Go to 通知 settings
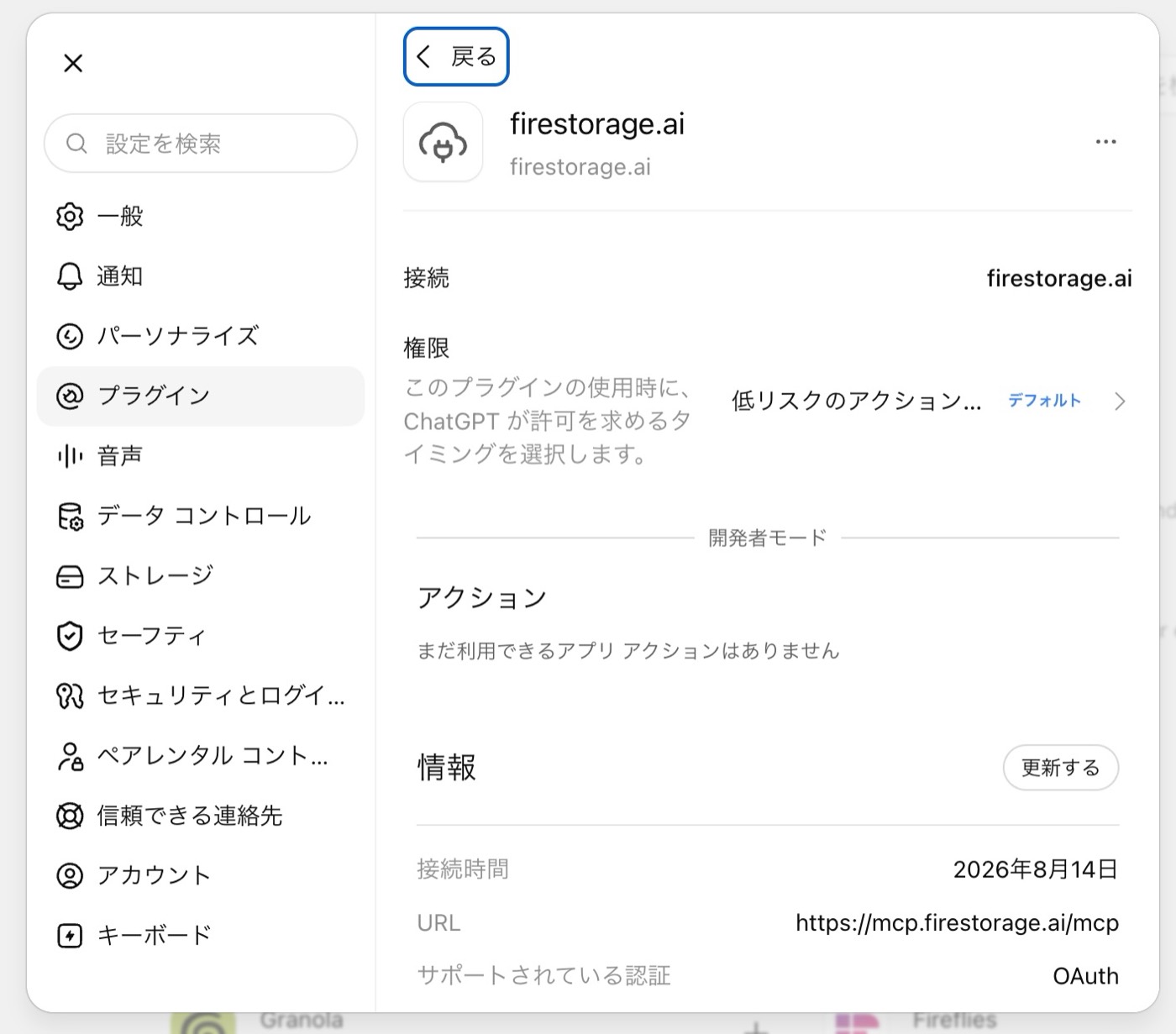 point(201,276)
